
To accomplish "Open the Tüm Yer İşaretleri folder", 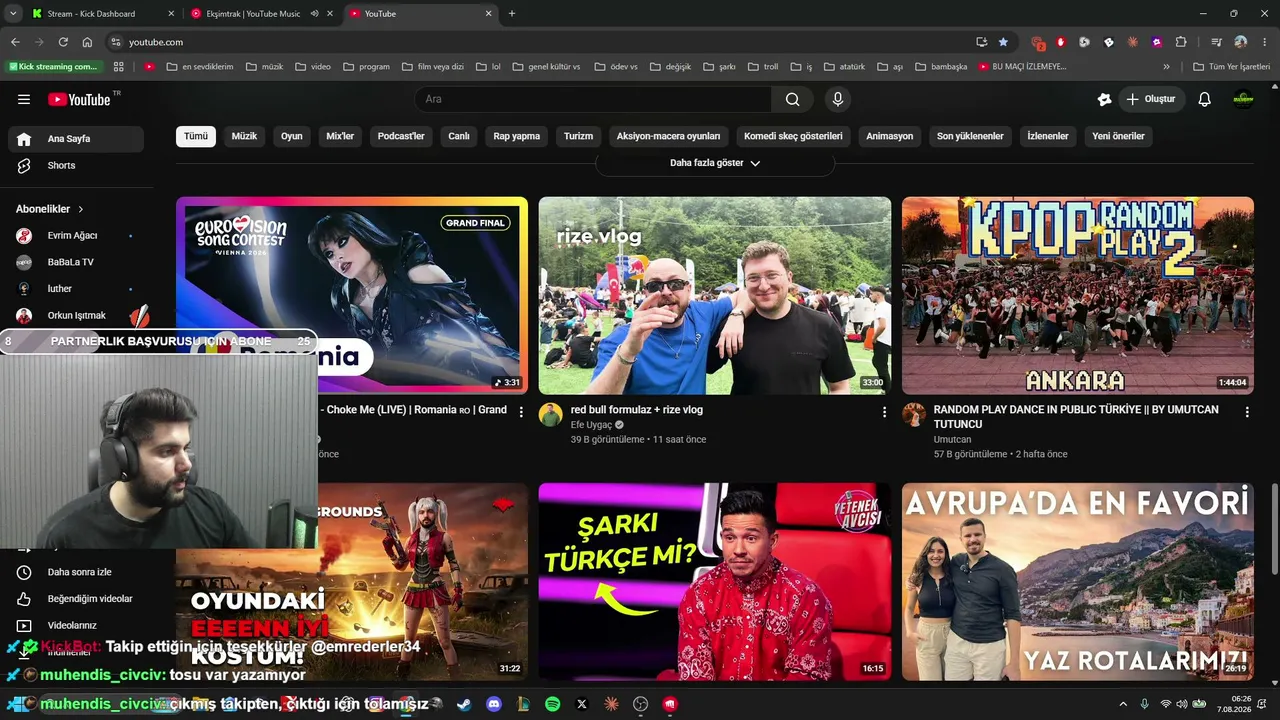I will (1231, 67).
